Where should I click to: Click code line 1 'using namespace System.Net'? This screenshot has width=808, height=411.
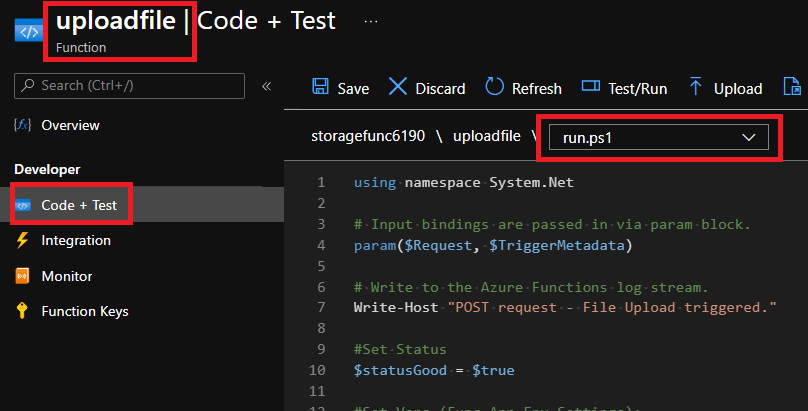[463, 182]
